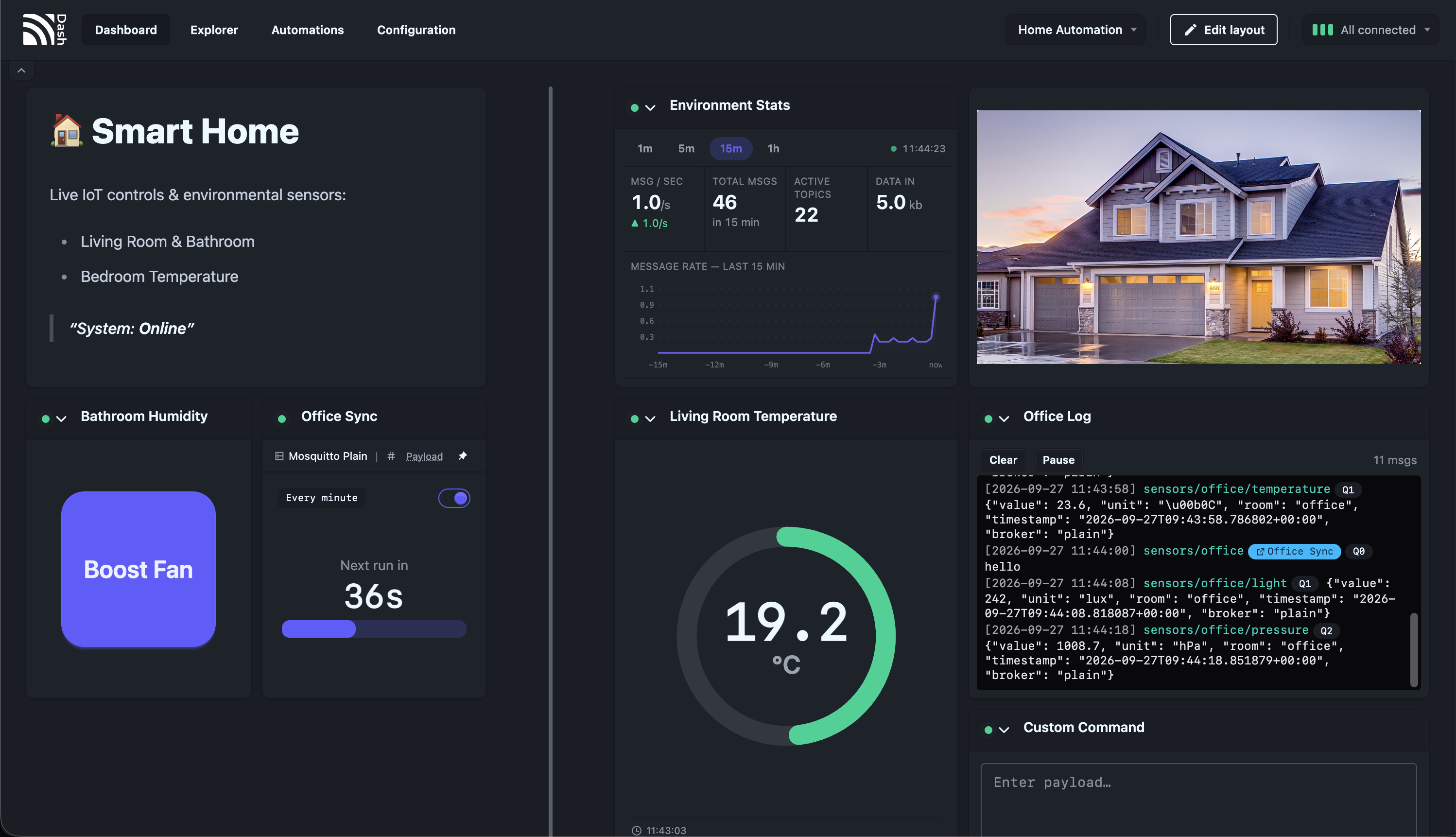Click the Dash logo icon

click(45, 29)
